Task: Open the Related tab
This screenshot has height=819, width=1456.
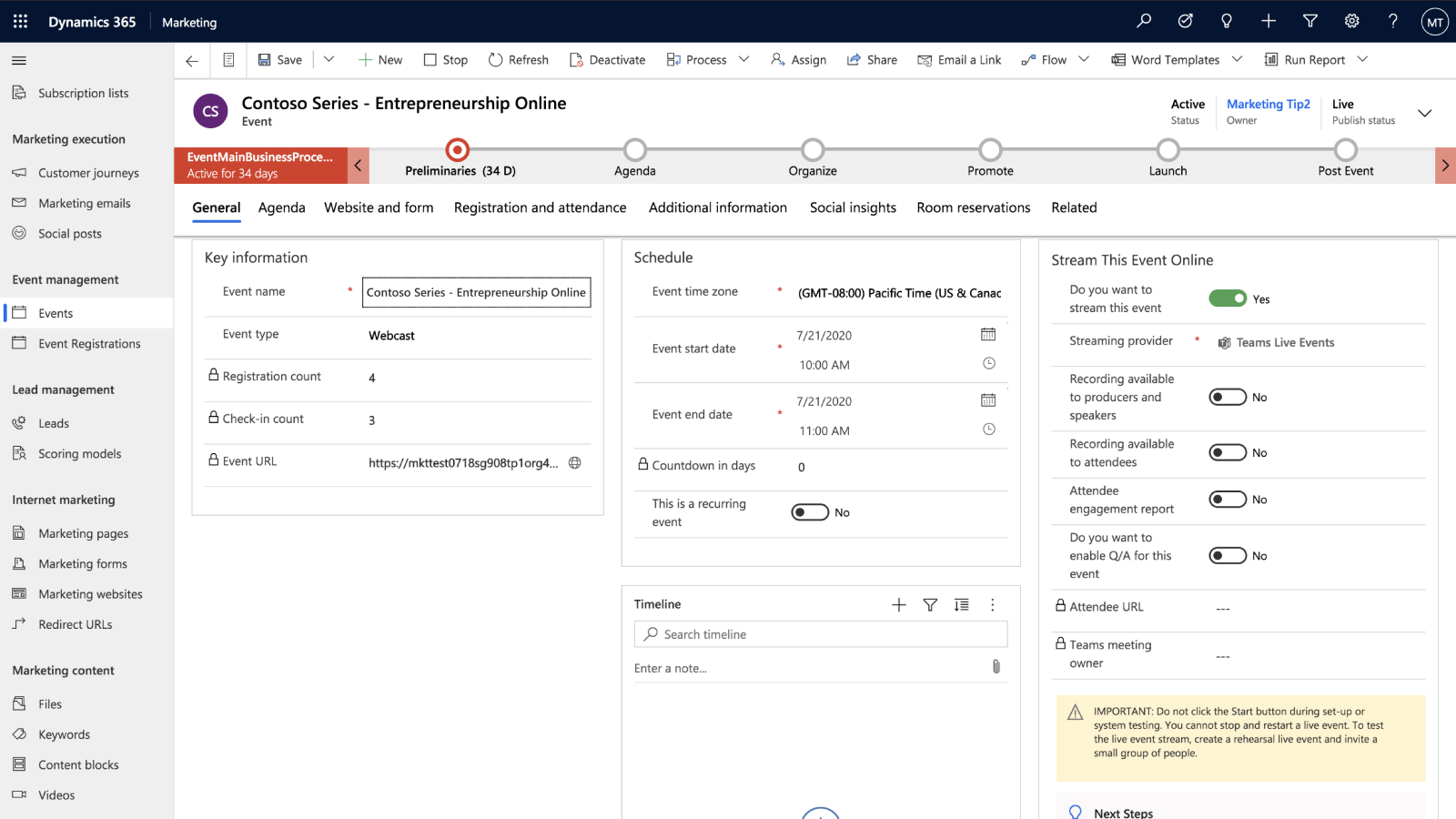Action: click(x=1074, y=207)
